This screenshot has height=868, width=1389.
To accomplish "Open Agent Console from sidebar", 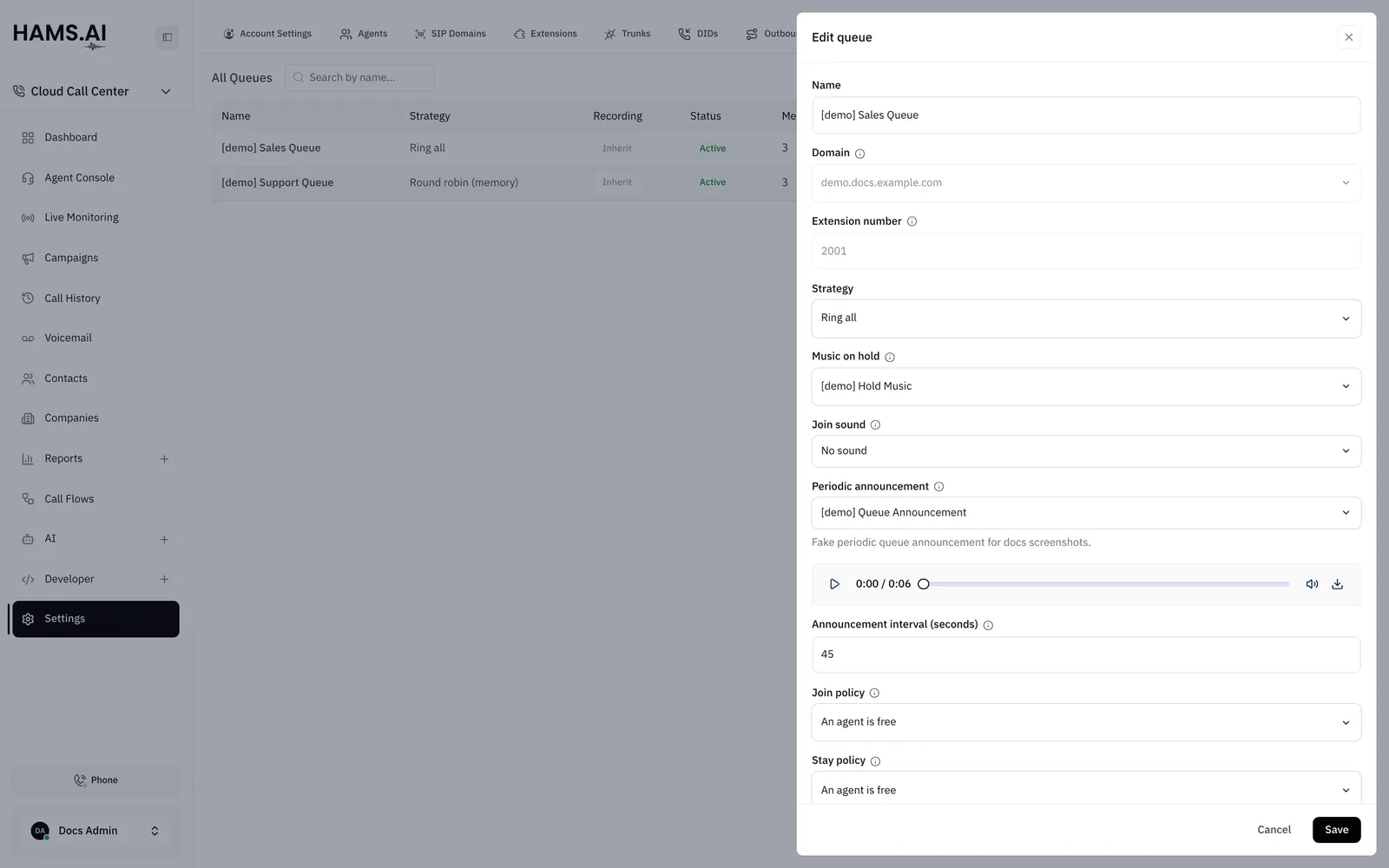I will 95,178.
